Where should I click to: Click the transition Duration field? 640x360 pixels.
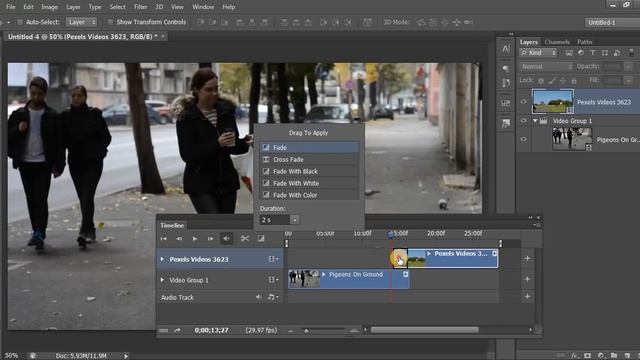(x=275, y=220)
